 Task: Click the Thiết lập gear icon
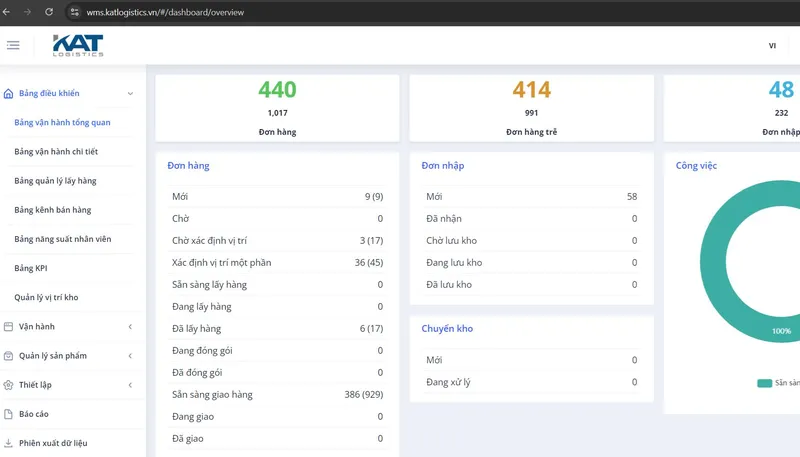[8, 385]
